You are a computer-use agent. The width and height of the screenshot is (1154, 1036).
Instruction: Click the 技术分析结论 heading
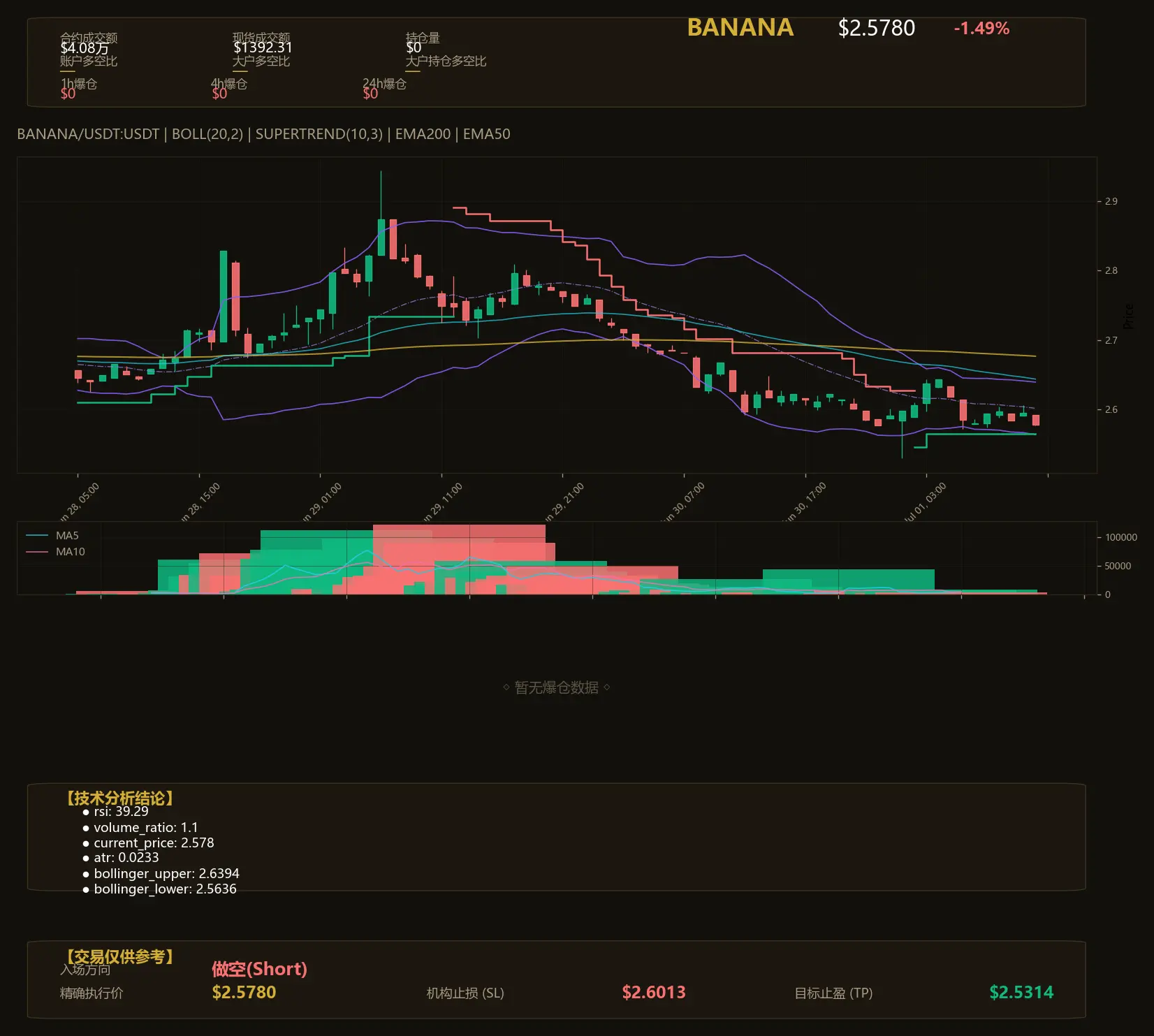[x=120, y=798]
